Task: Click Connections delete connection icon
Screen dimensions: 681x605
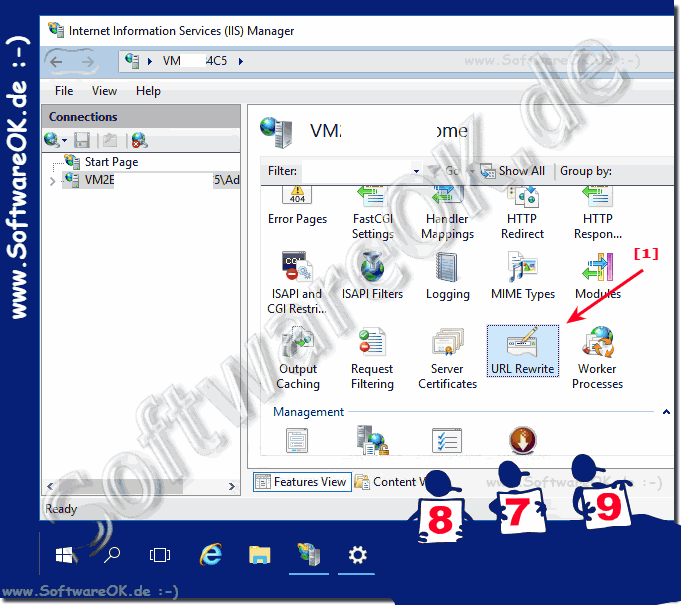Action: pos(139,140)
